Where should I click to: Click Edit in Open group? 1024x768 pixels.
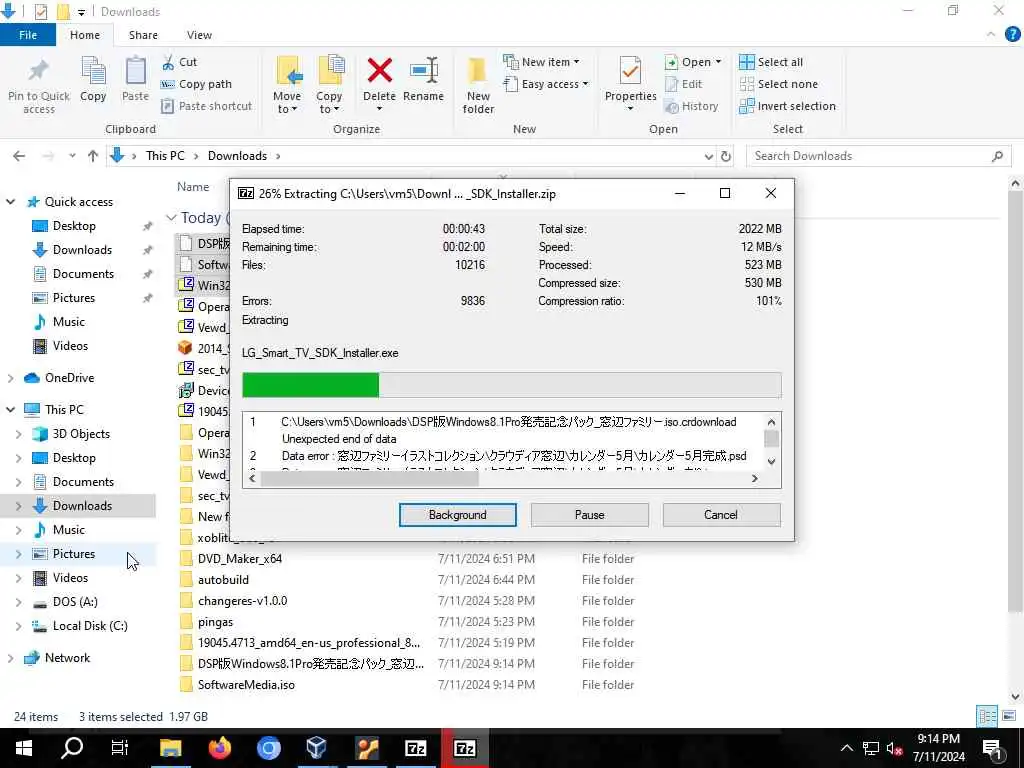[x=684, y=84]
